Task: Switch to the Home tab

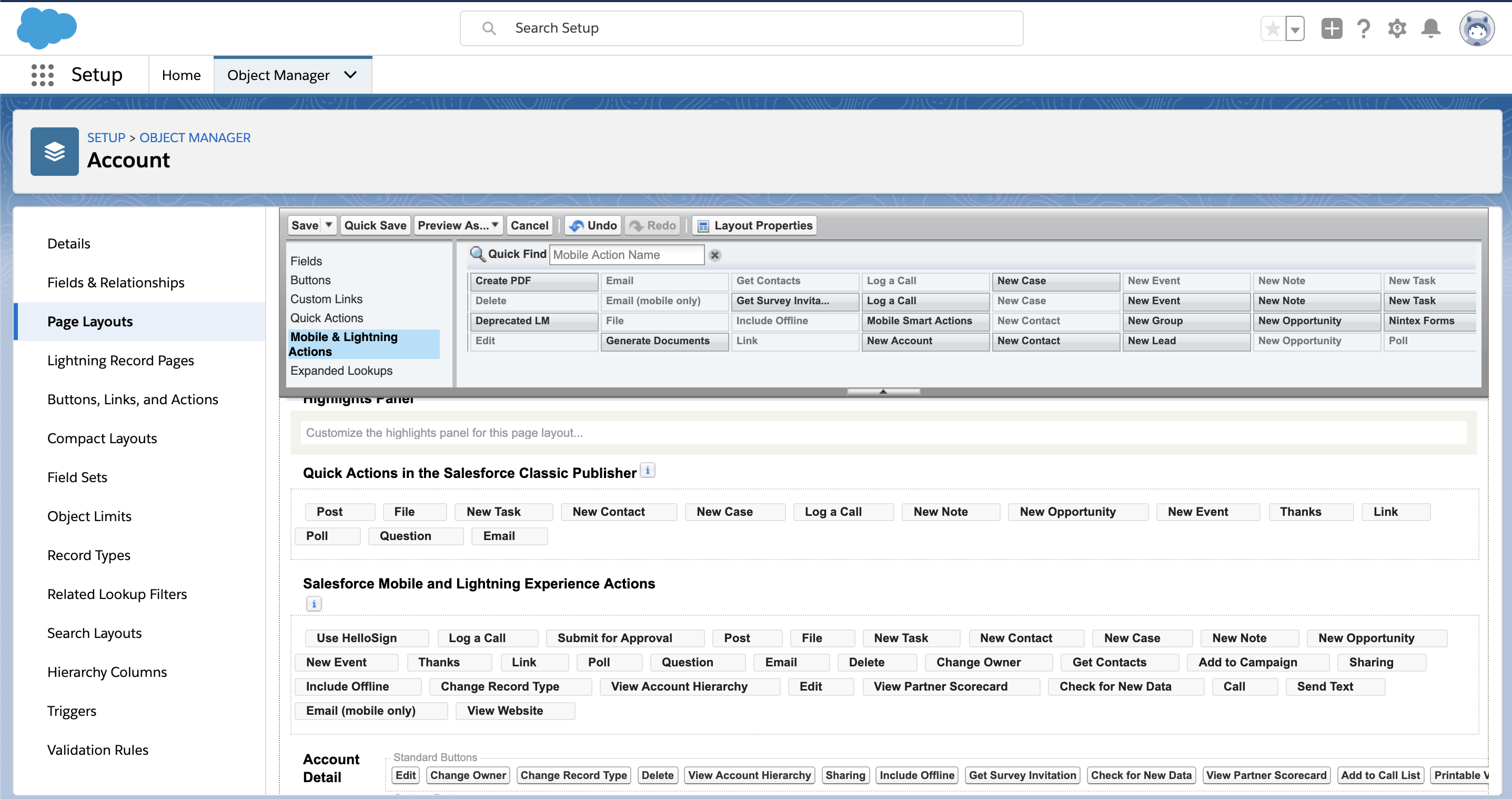Action: 181,75
